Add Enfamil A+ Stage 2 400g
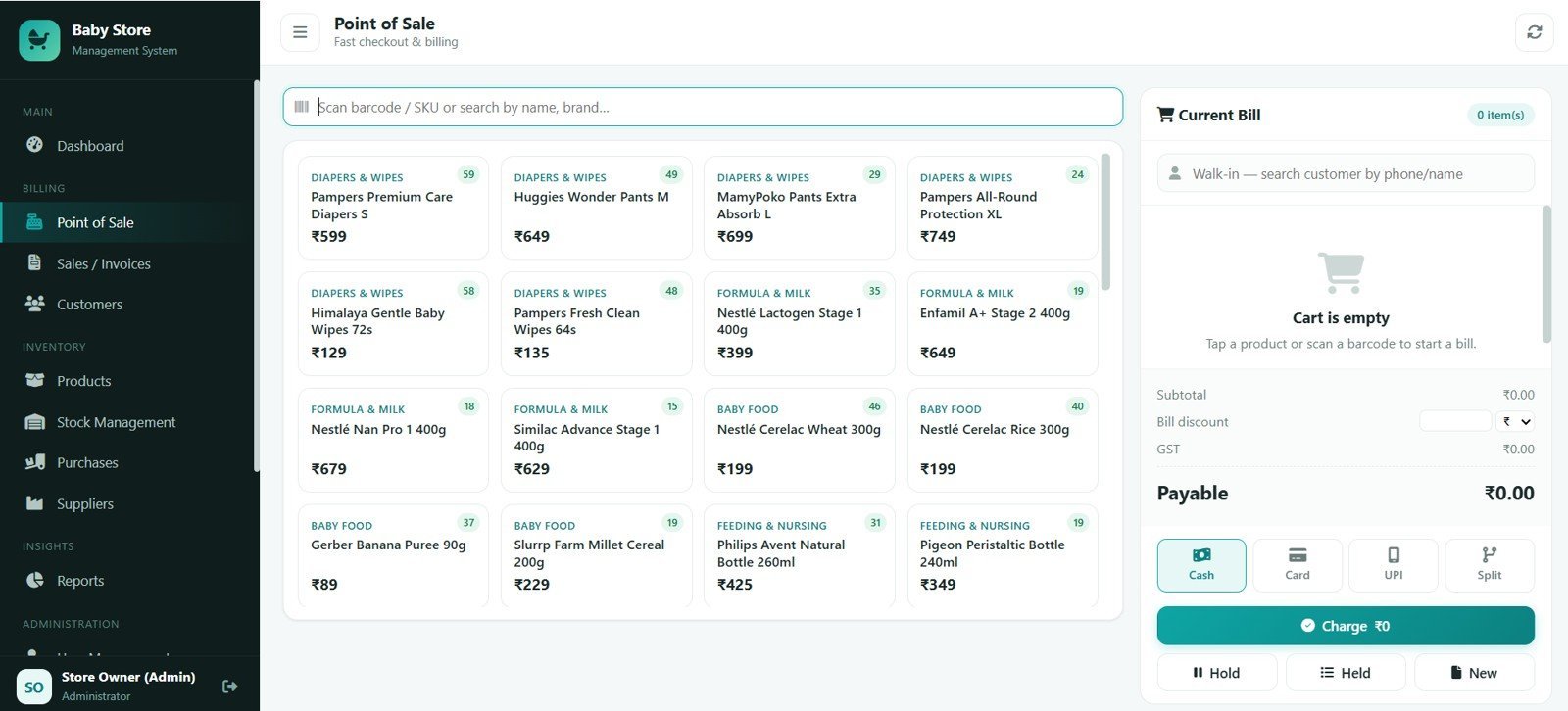Viewport: 1568px width, 711px height. (x=1003, y=323)
